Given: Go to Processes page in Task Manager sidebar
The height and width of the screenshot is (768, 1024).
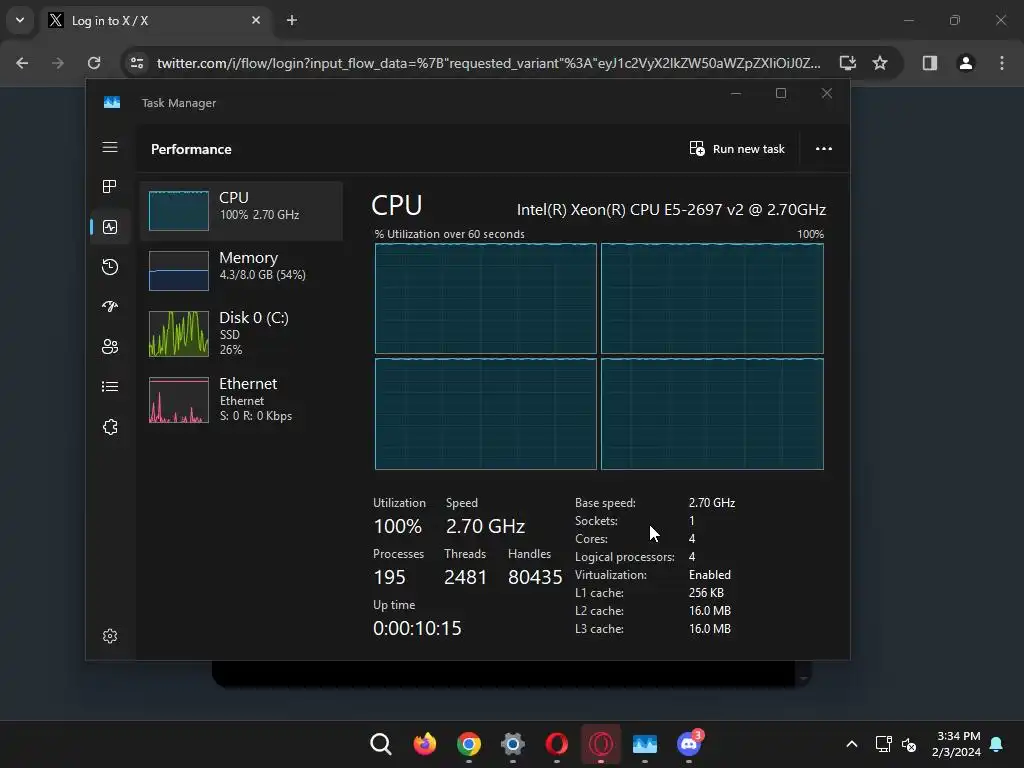Looking at the screenshot, I should coord(110,187).
